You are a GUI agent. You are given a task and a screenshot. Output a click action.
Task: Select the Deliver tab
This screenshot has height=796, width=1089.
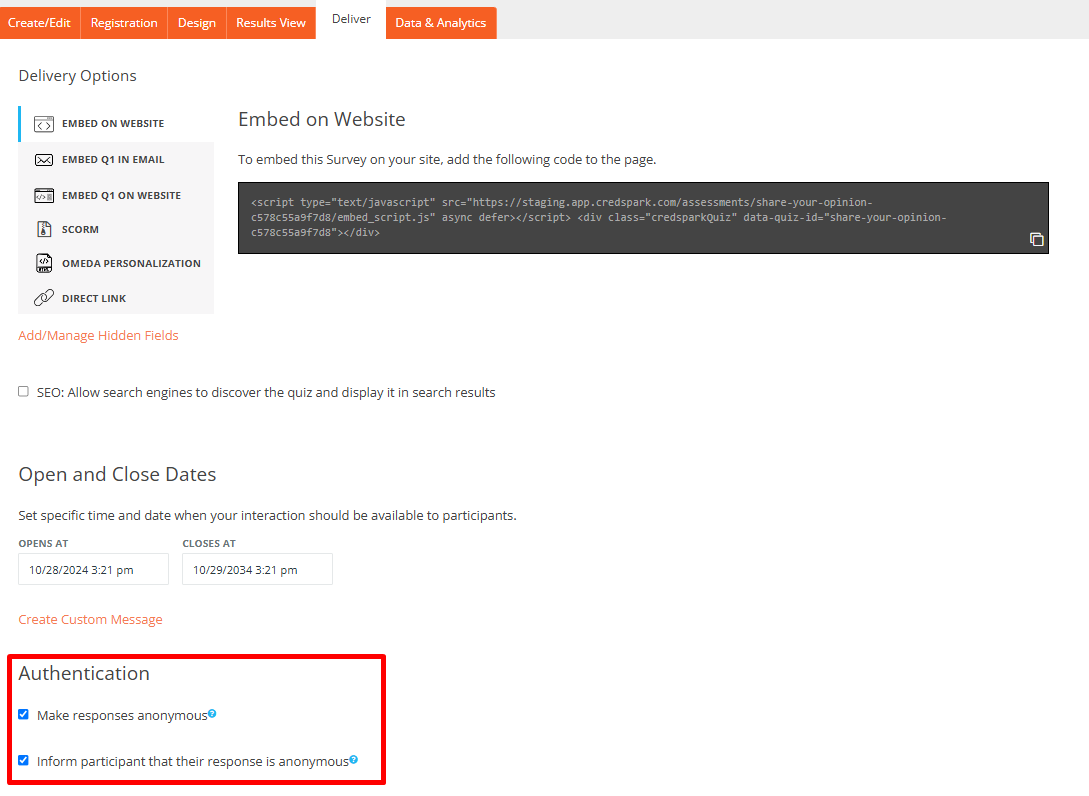click(351, 19)
